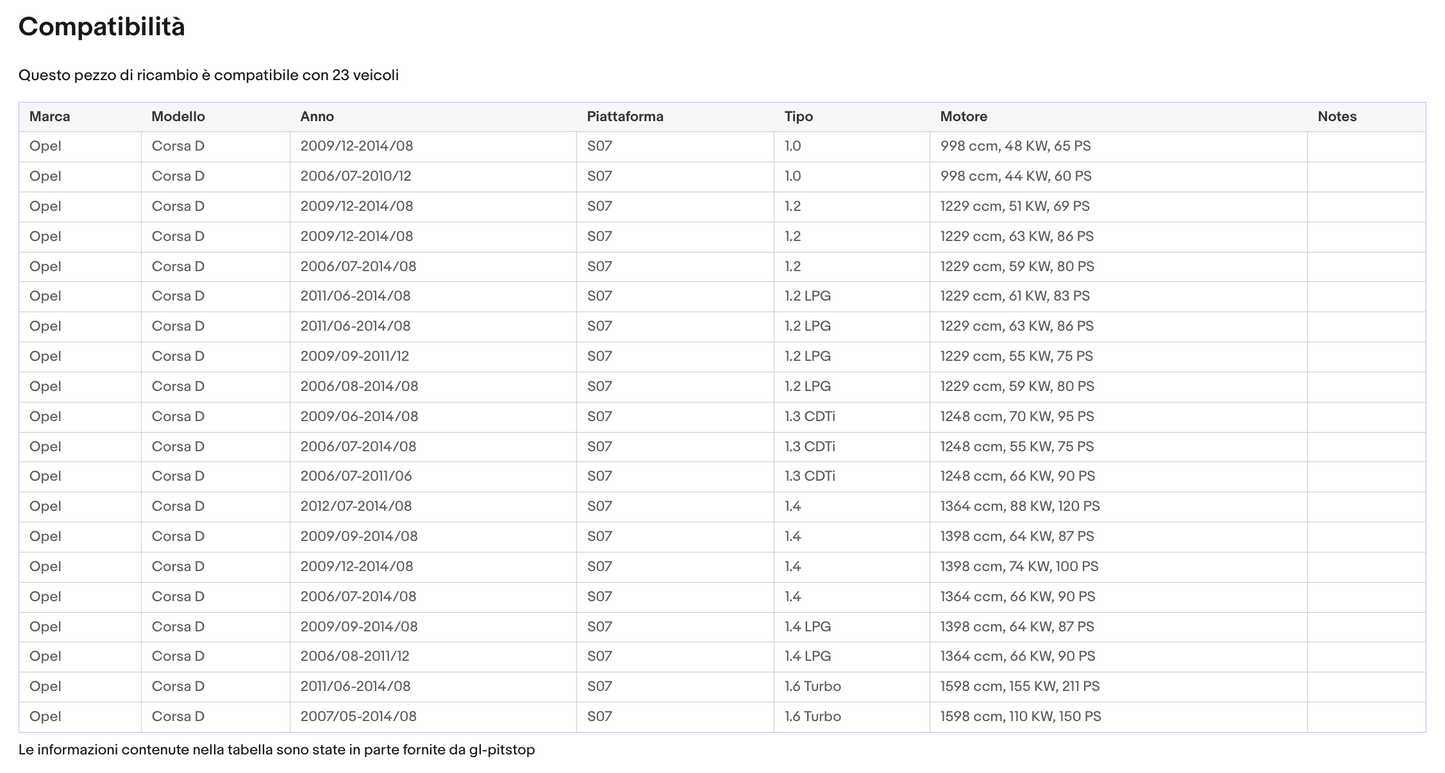Click the year range 2012/07-2014/08
Screen dimensions: 1445x773
[x=356, y=506]
